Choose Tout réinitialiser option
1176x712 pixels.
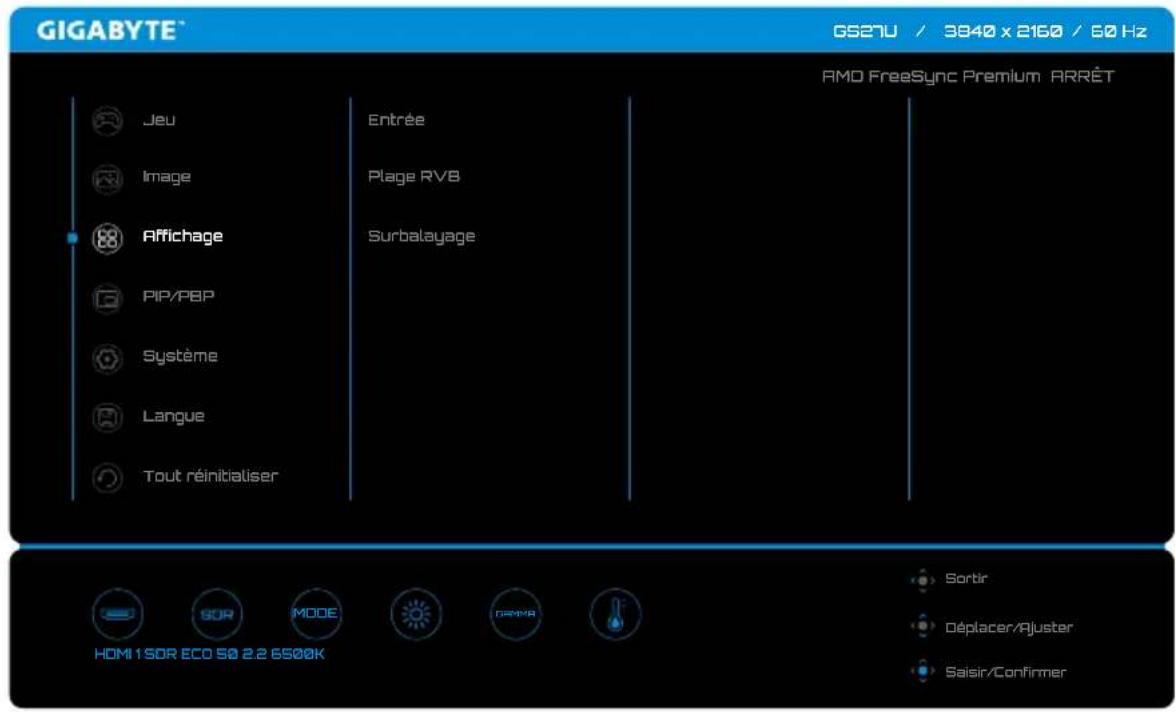click(x=210, y=476)
